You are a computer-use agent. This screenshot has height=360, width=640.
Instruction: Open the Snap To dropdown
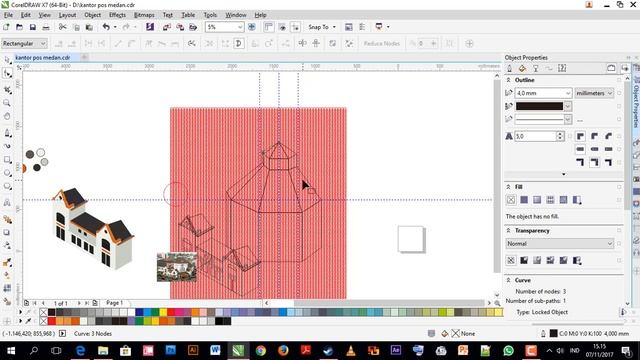tap(334, 27)
